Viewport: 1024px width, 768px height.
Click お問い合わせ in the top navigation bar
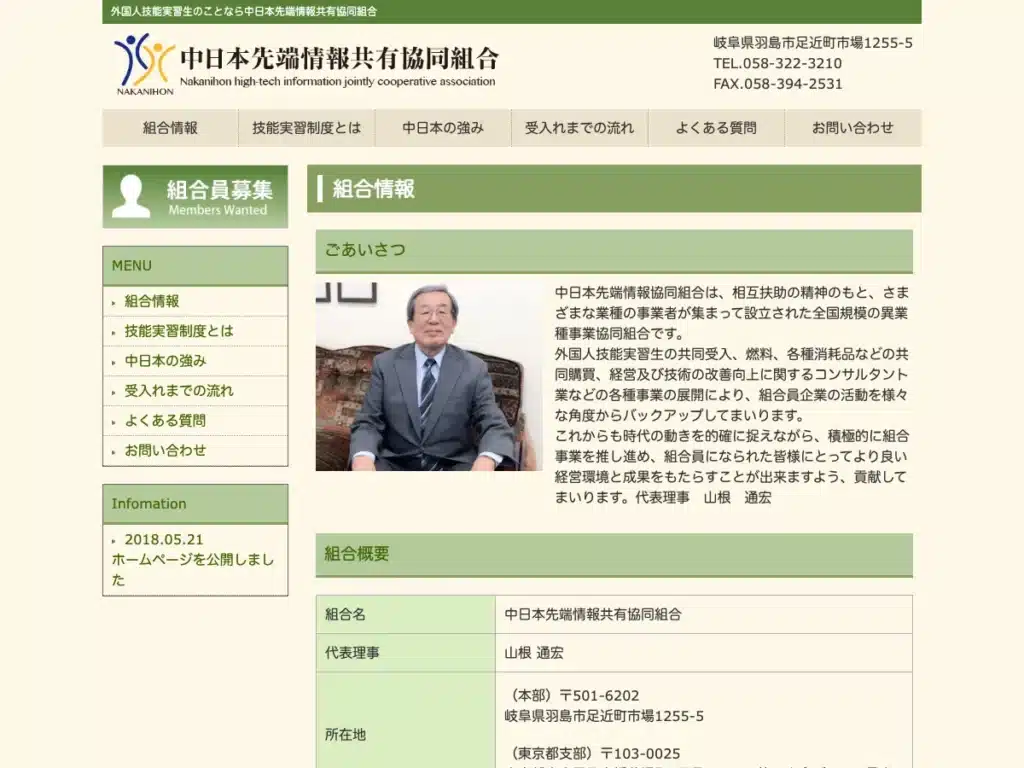coord(853,128)
